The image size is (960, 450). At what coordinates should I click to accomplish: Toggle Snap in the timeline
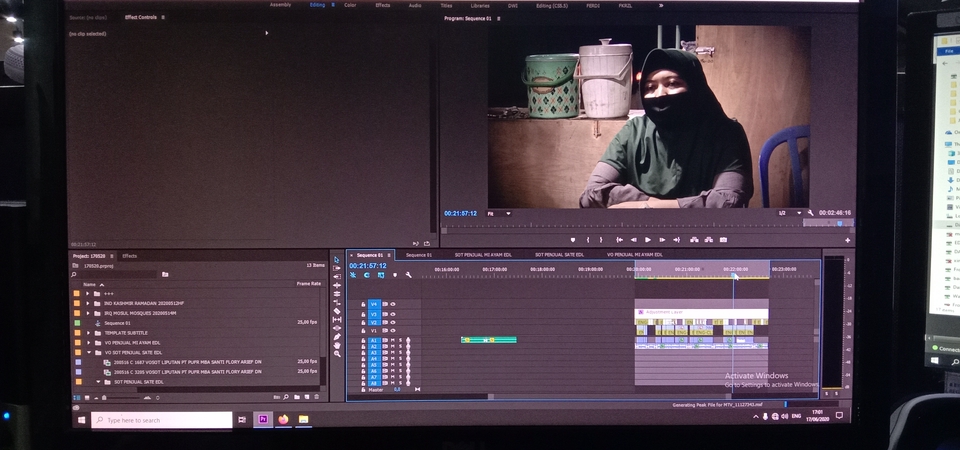point(366,276)
